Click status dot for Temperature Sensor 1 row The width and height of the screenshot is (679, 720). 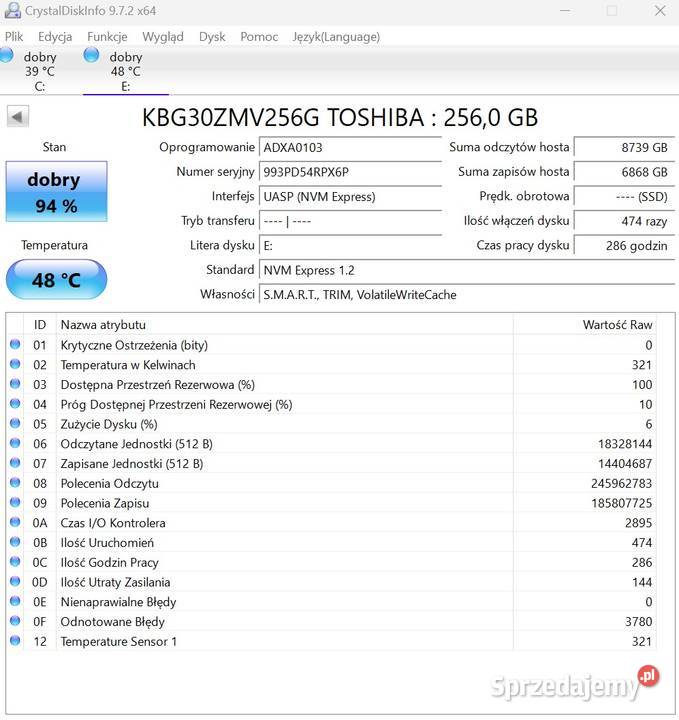tap(15, 640)
